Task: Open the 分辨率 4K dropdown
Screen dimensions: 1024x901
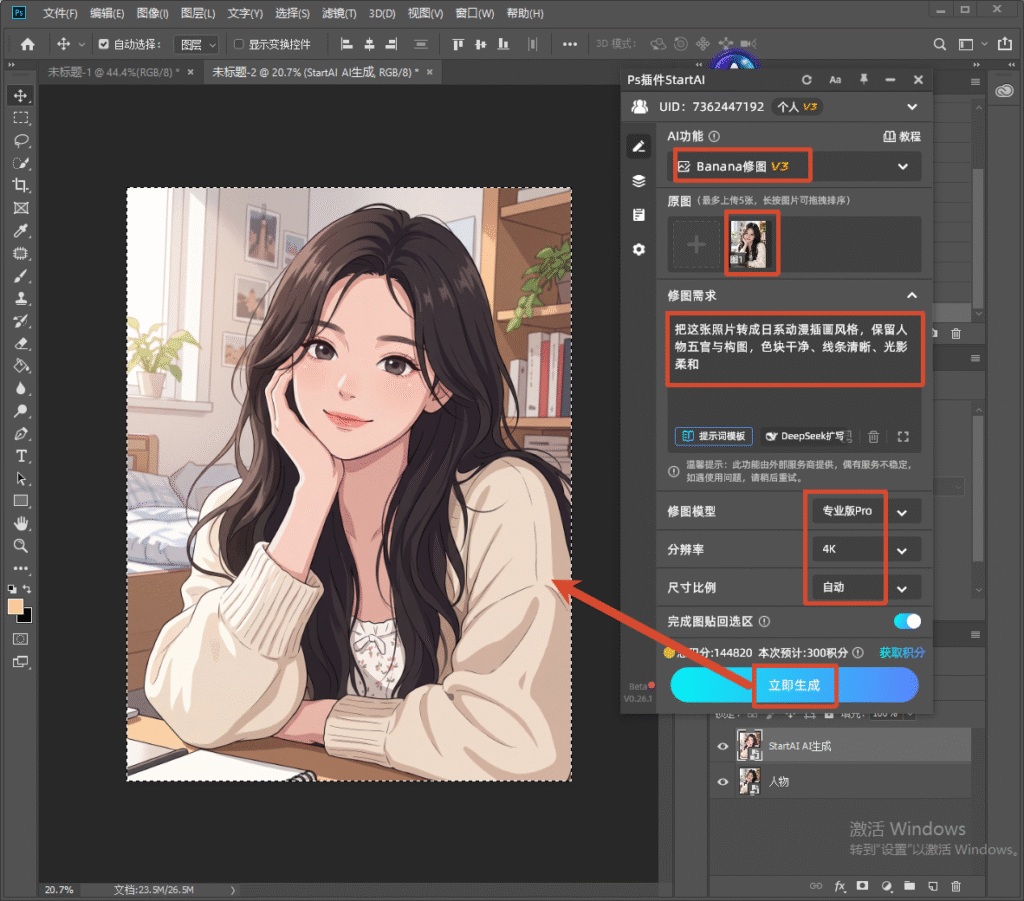Action: 866,549
